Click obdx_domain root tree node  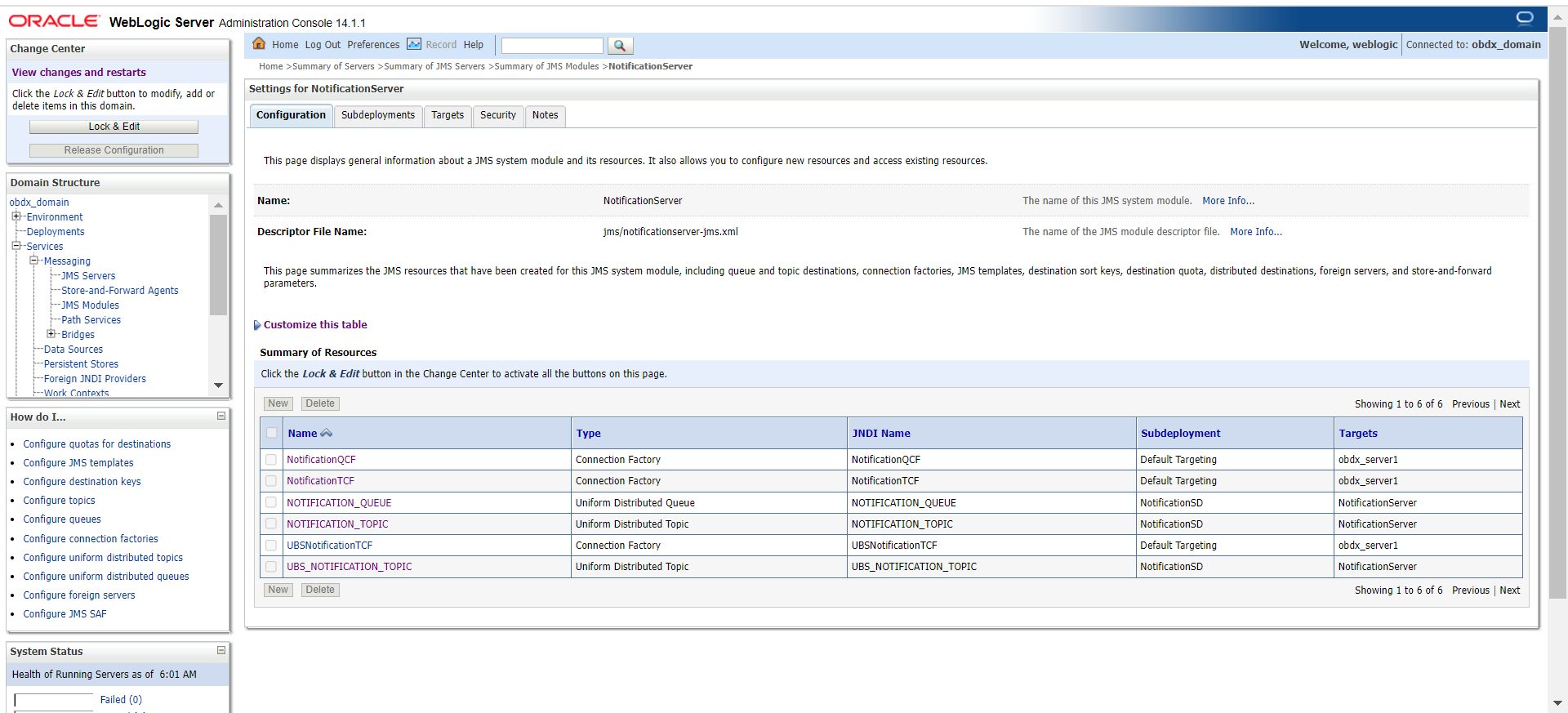39,203
